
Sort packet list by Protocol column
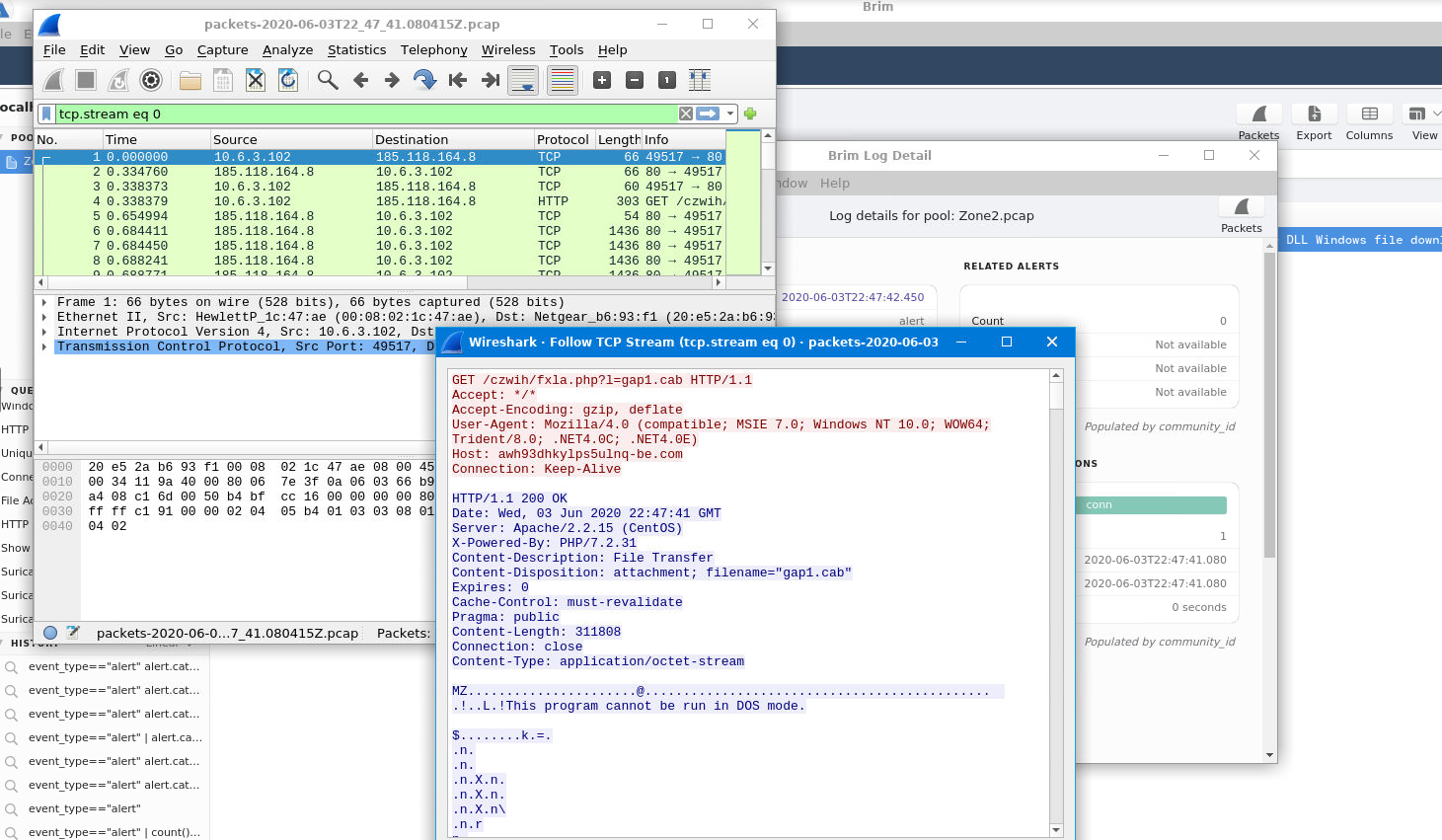[564, 139]
